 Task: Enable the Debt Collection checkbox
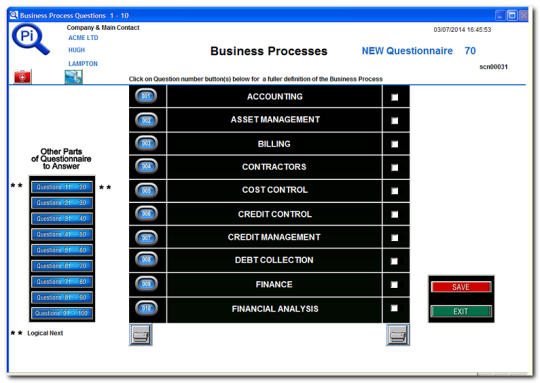click(x=395, y=261)
